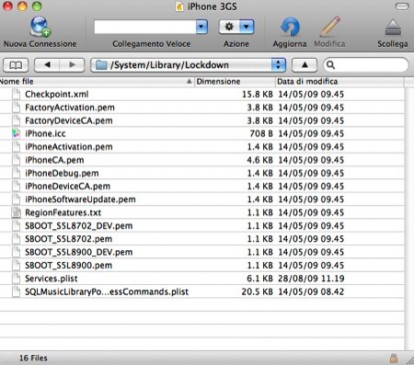Select iPhoneActivation.pem in the list
The width and height of the screenshot is (414, 365).
coord(69,147)
